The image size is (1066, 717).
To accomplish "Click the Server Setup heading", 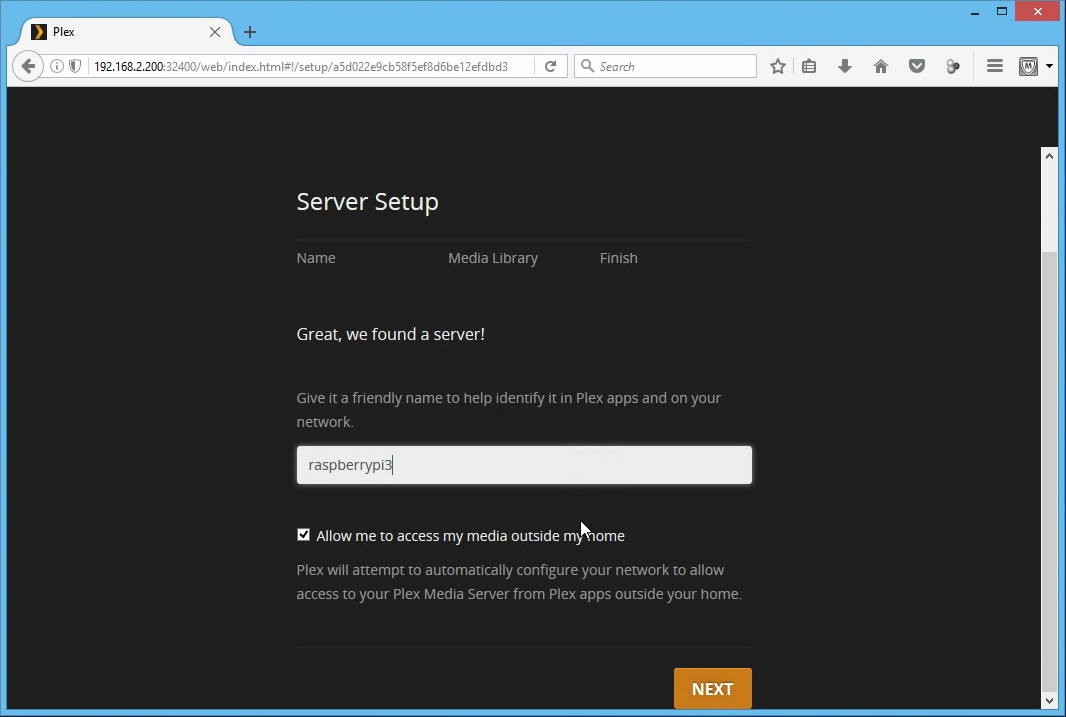I will click(x=367, y=202).
